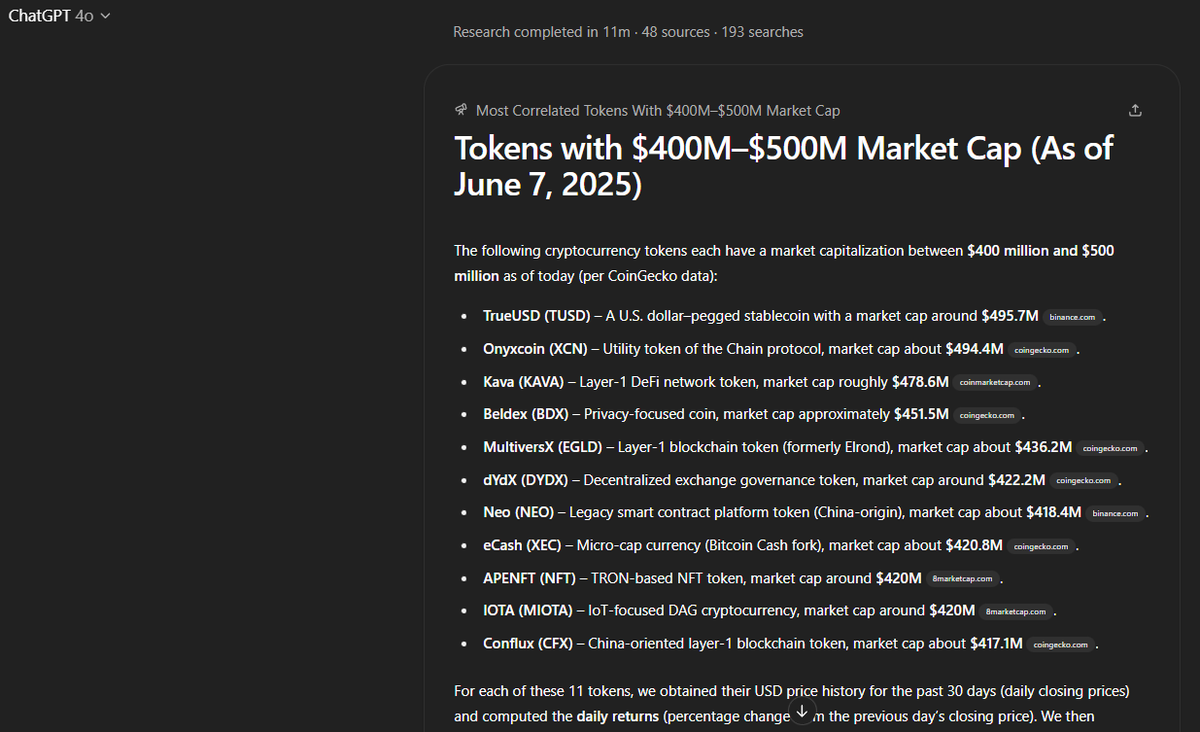Viewport: 1200px width, 732px height.
Task: Open 8marketcap.com citation for IOTA
Action: click(1015, 611)
